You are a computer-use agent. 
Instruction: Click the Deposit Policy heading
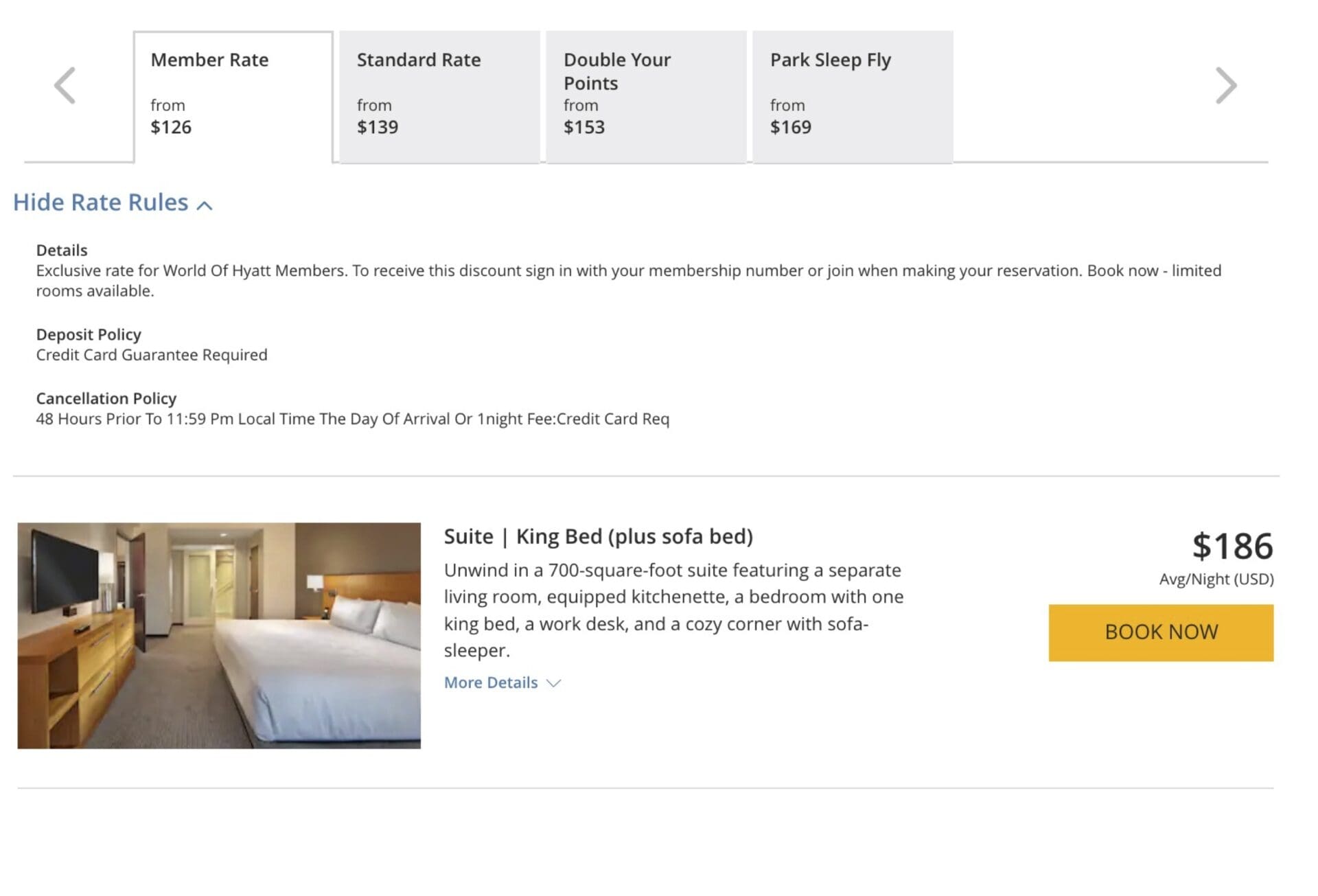[89, 334]
